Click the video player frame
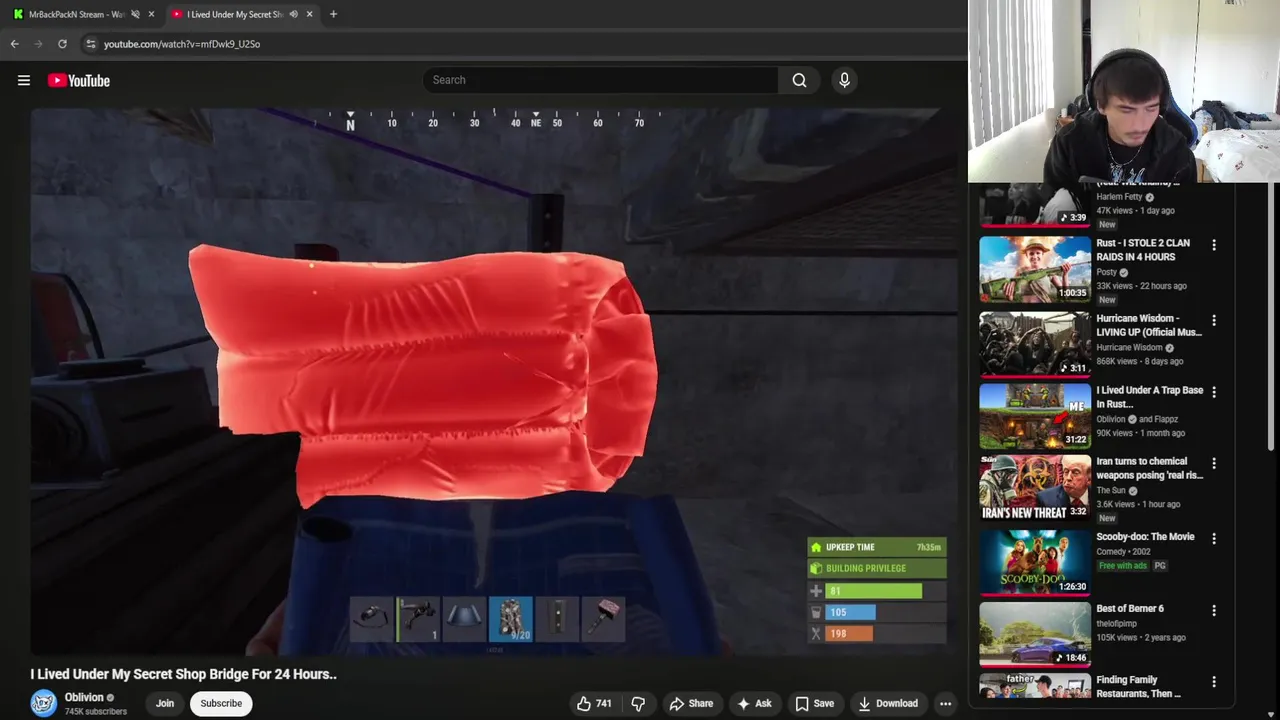1280x720 pixels. [x=494, y=381]
